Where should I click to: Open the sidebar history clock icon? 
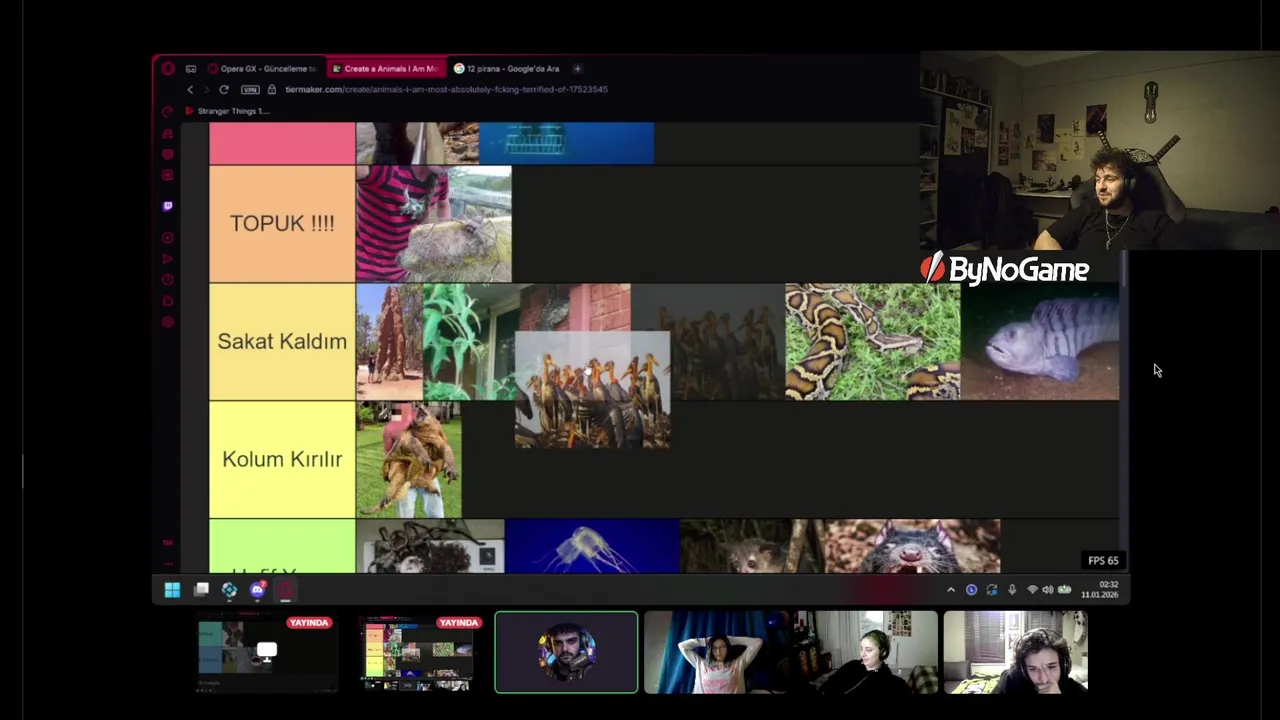167,280
